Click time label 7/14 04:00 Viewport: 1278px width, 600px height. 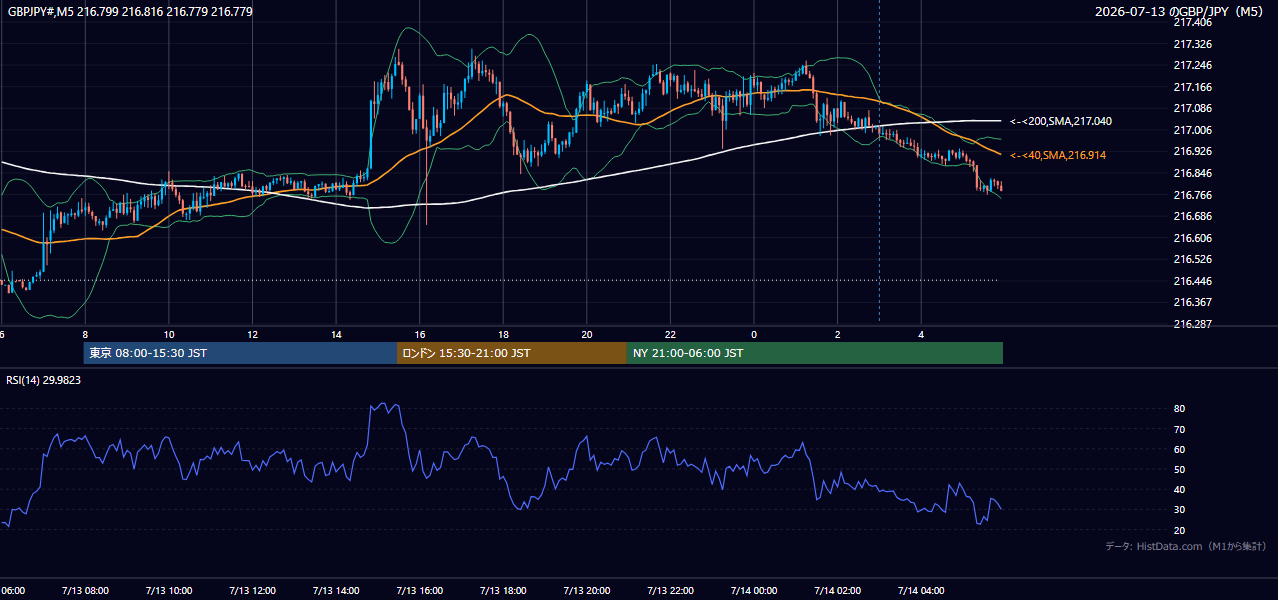tap(921, 590)
